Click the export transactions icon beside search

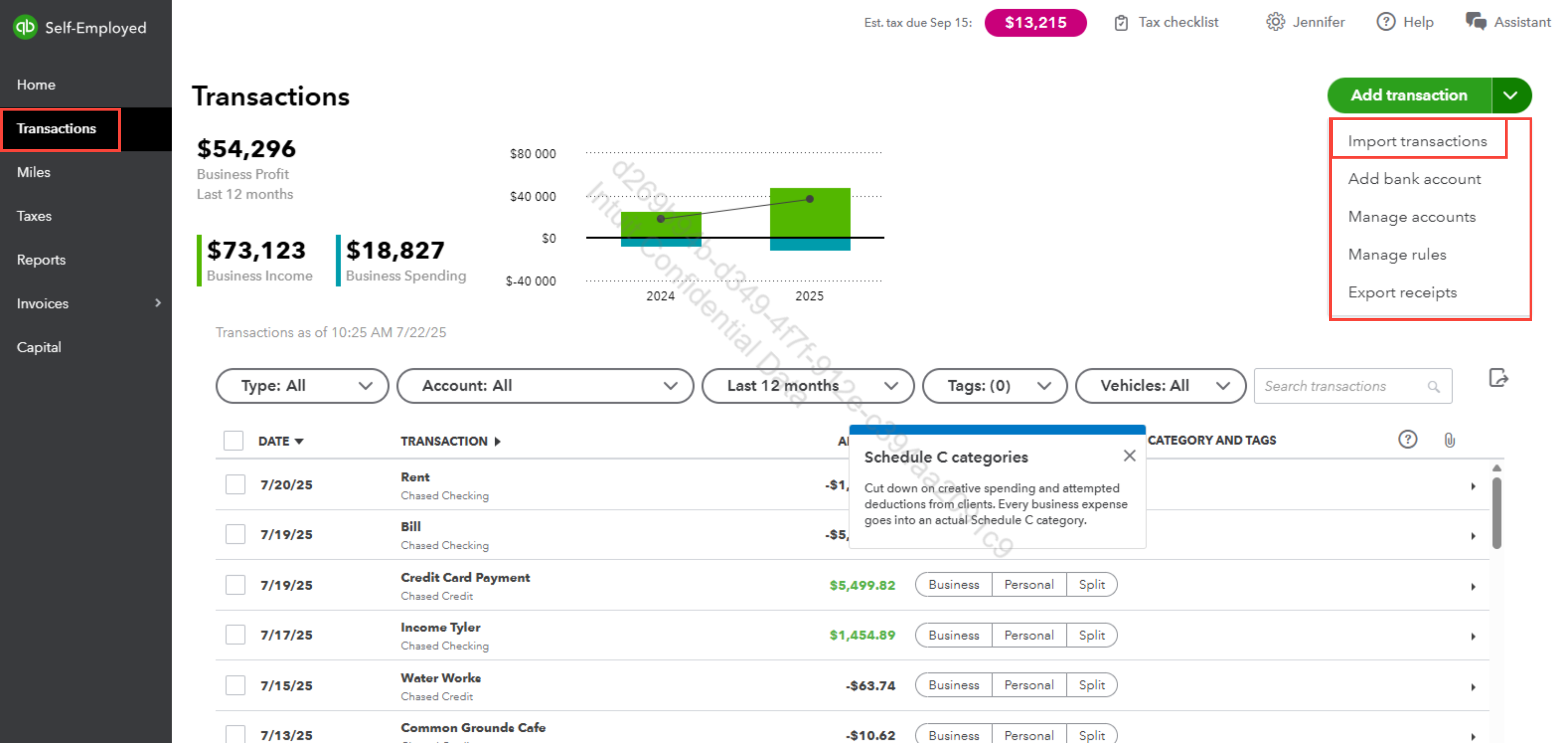(x=1498, y=378)
